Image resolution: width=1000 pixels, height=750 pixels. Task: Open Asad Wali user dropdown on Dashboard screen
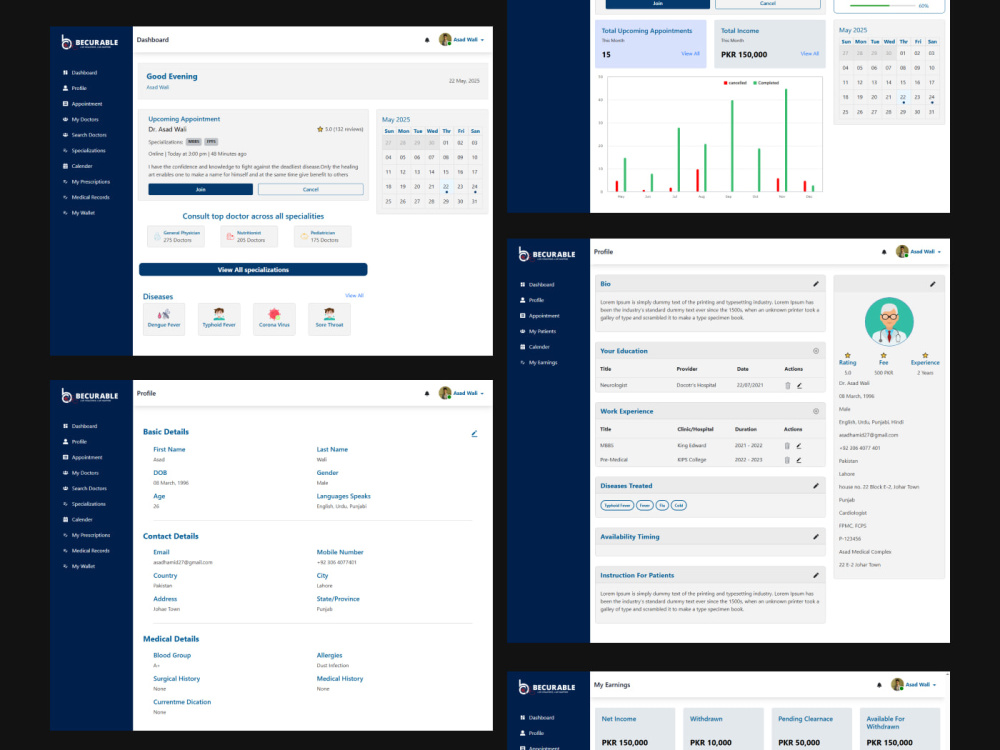coord(462,40)
